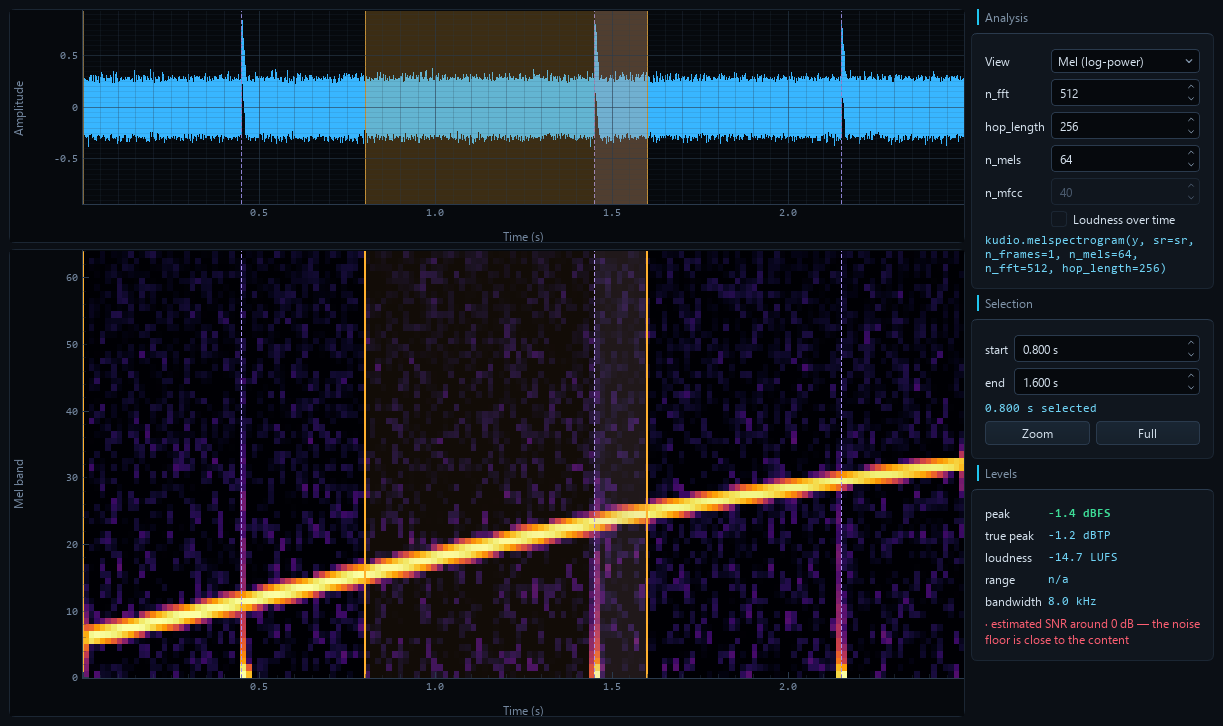
Task: Open the View dropdown showing Mel (log-power)
Action: click(1125, 61)
